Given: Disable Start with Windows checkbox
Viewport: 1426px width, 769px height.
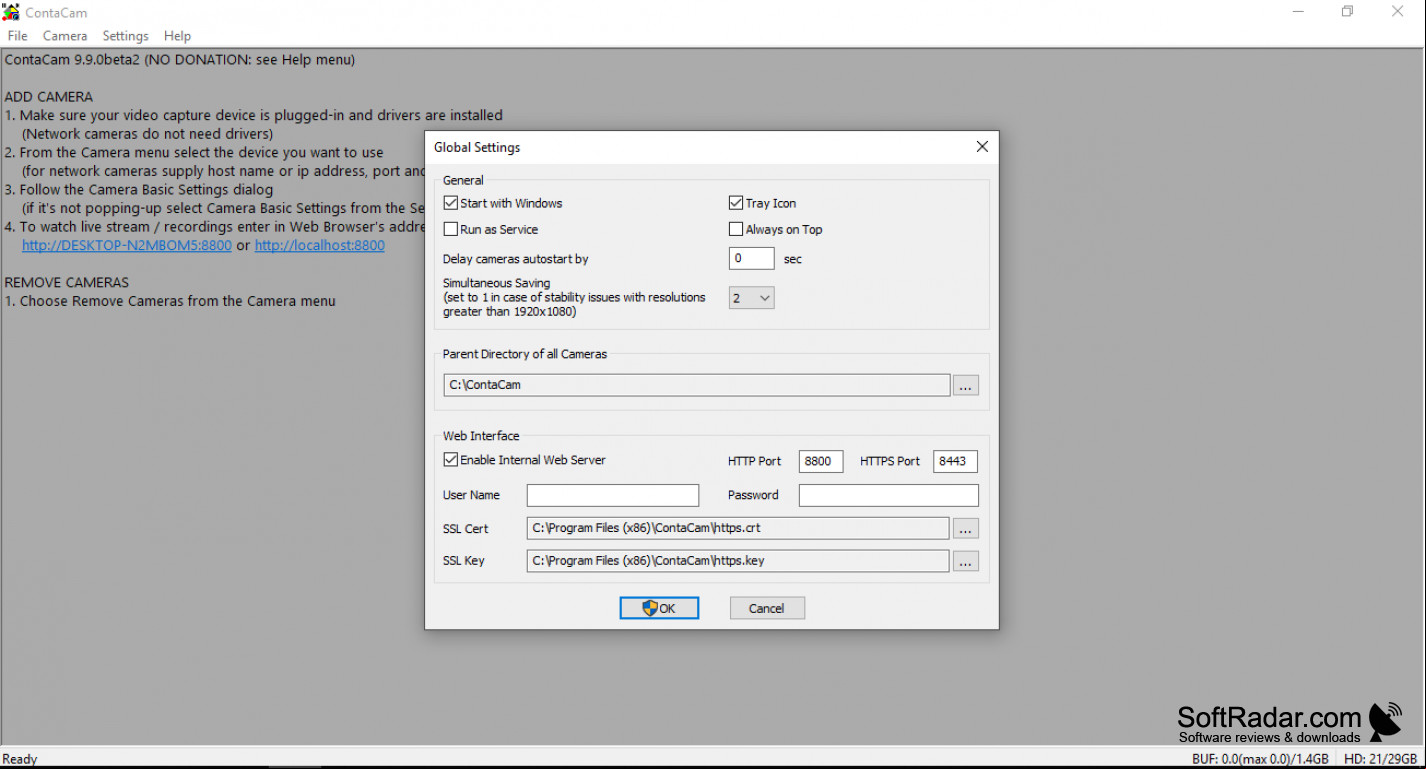Looking at the screenshot, I should pos(451,203).
